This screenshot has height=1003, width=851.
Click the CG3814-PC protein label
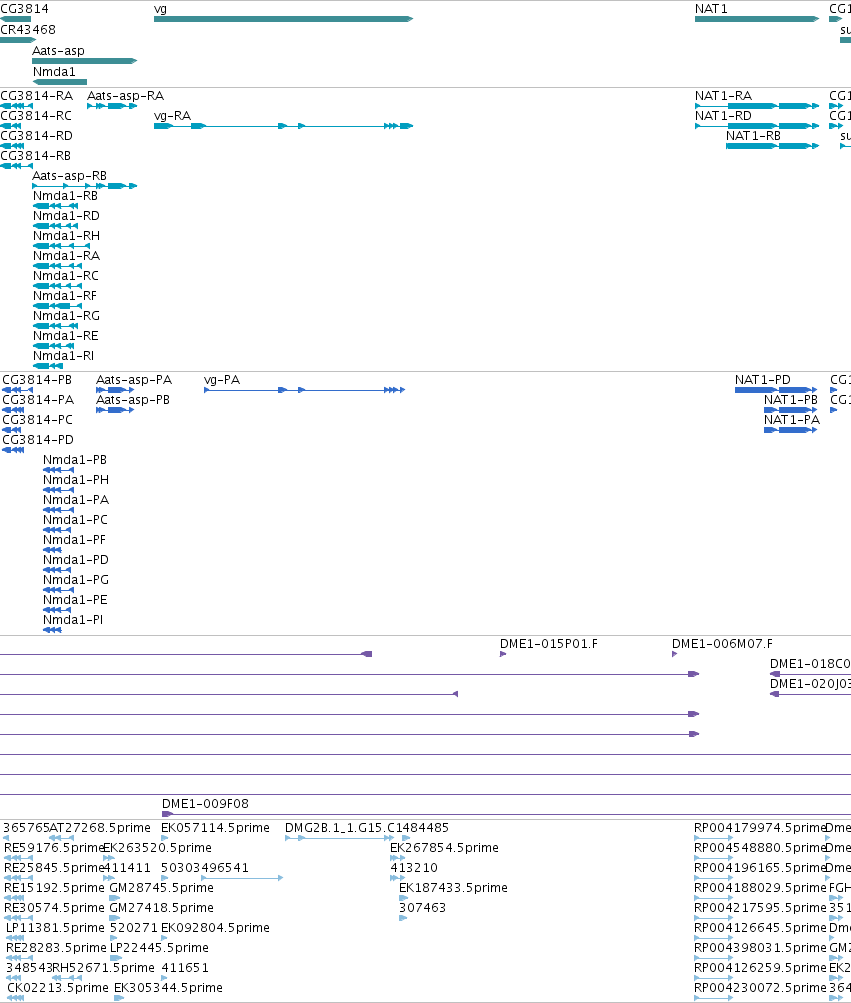[x=38, y=420]
